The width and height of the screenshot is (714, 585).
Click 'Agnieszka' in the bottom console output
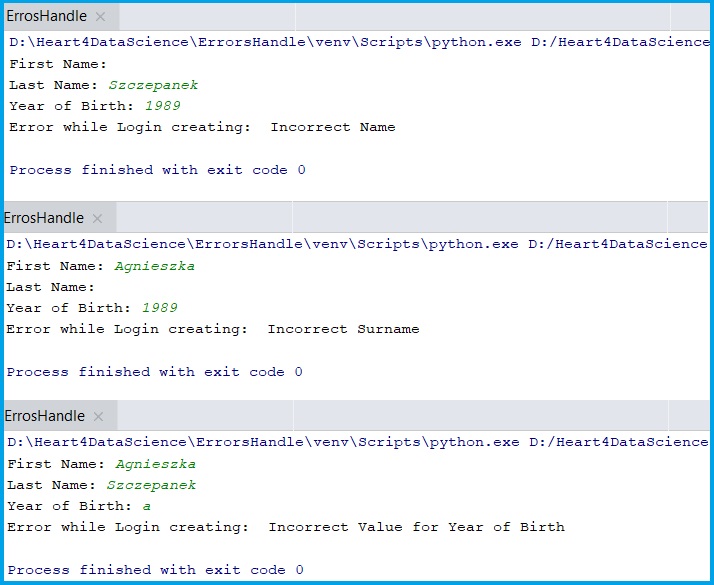pos(155,464)
